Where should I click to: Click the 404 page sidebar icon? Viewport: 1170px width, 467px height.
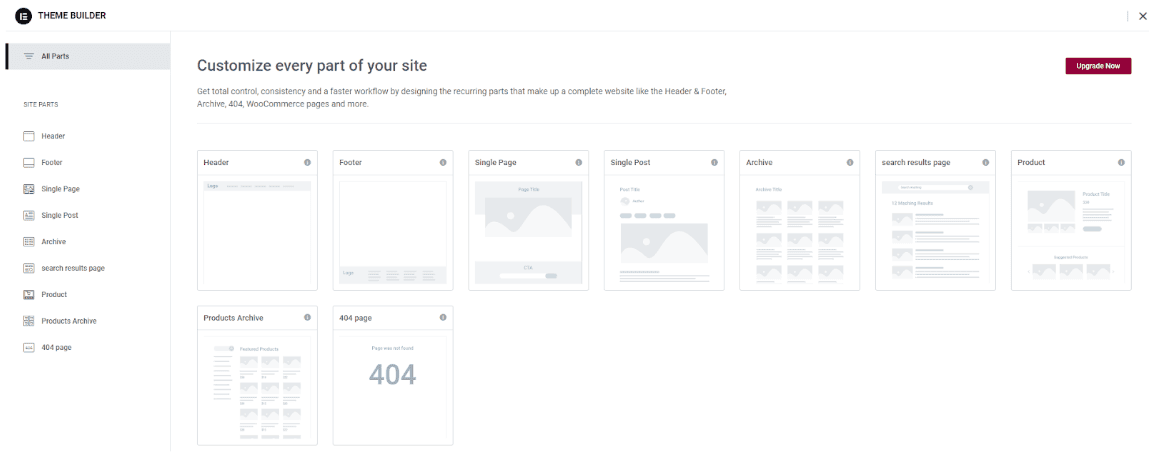coord(29,348)
